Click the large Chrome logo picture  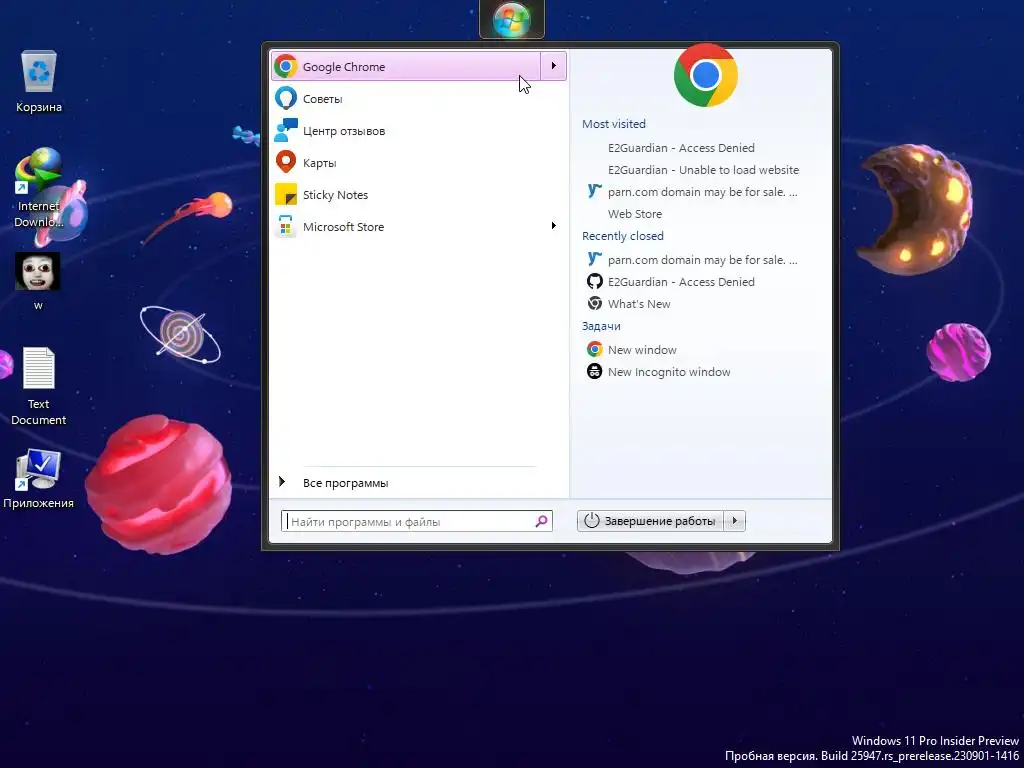click(x=705, y=76)
